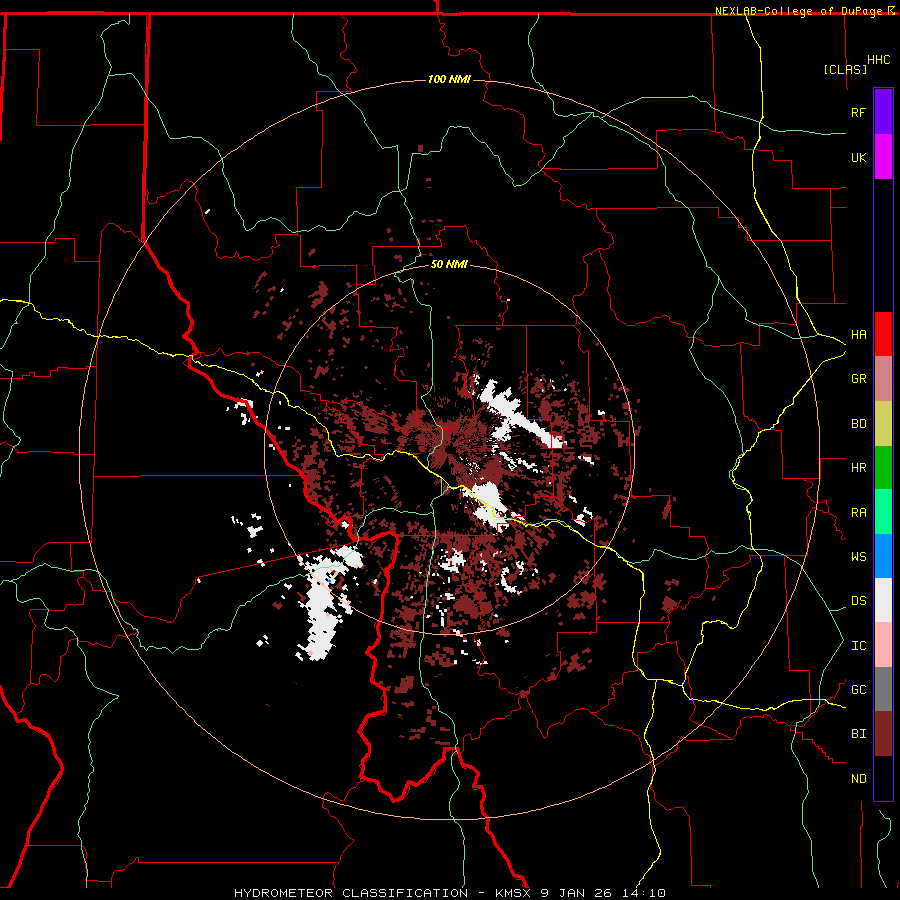Click the HA red legend swatch
The image size is (900, 900).
coord(883,334)
